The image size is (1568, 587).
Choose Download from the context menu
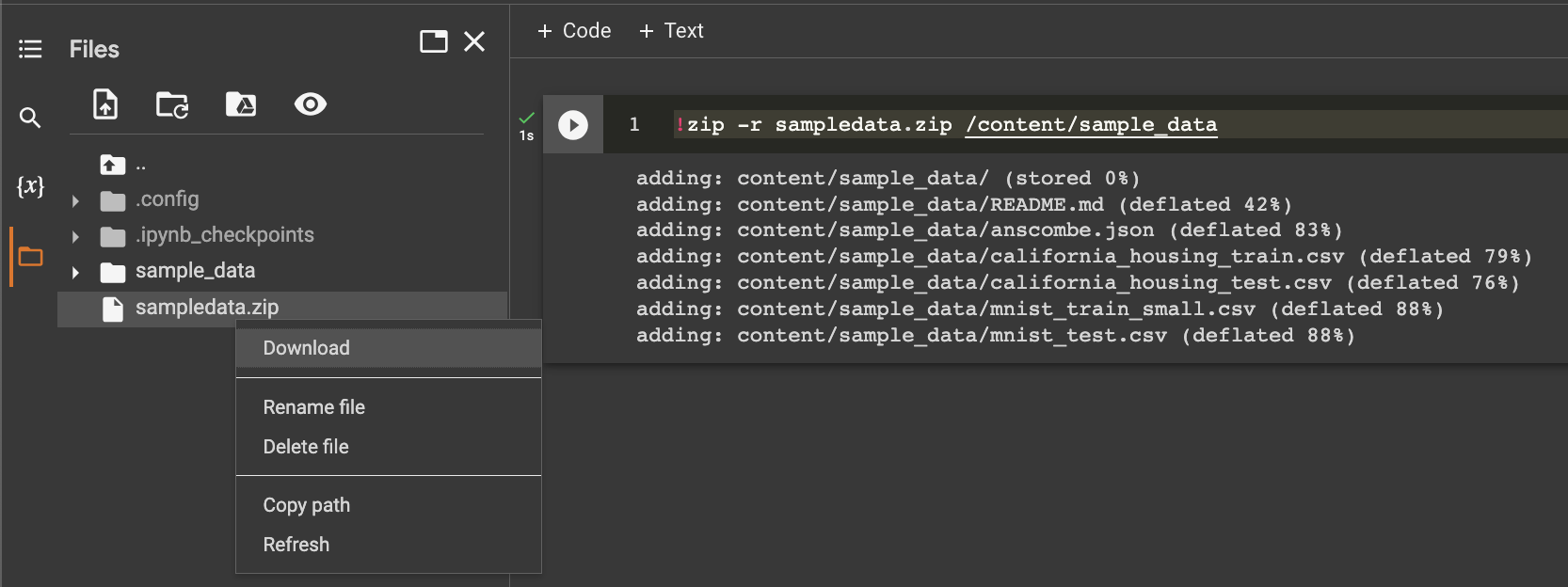click(x=389, y=348)
